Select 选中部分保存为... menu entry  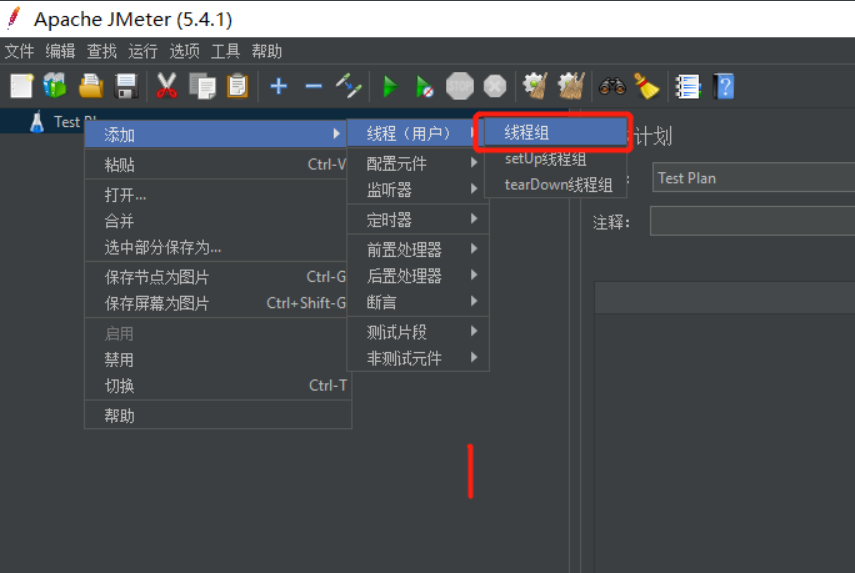click(216, 247)
